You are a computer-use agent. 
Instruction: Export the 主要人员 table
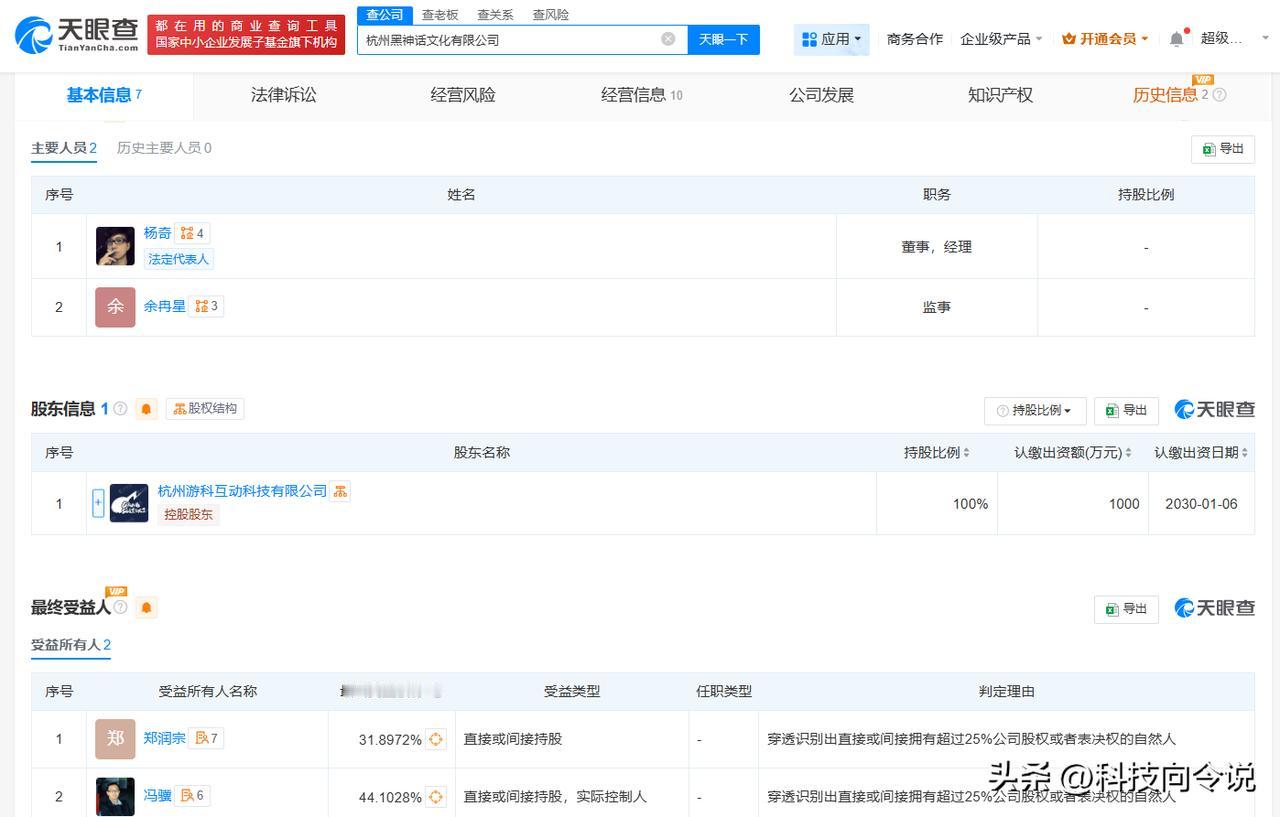pyautogui.click(x=1223, y=149)
